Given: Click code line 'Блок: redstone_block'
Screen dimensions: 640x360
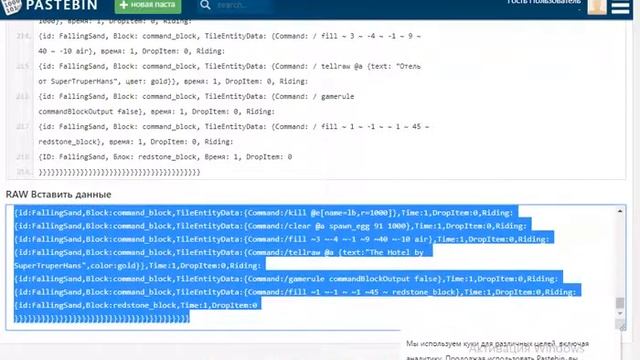Looking at the screenshot, I should 165,157.
